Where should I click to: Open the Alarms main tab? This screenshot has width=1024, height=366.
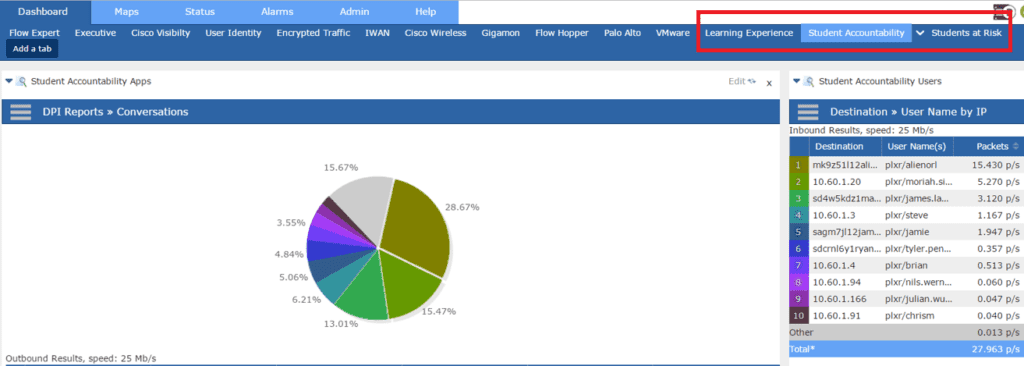pyautogui.click(x=277, y=12)
